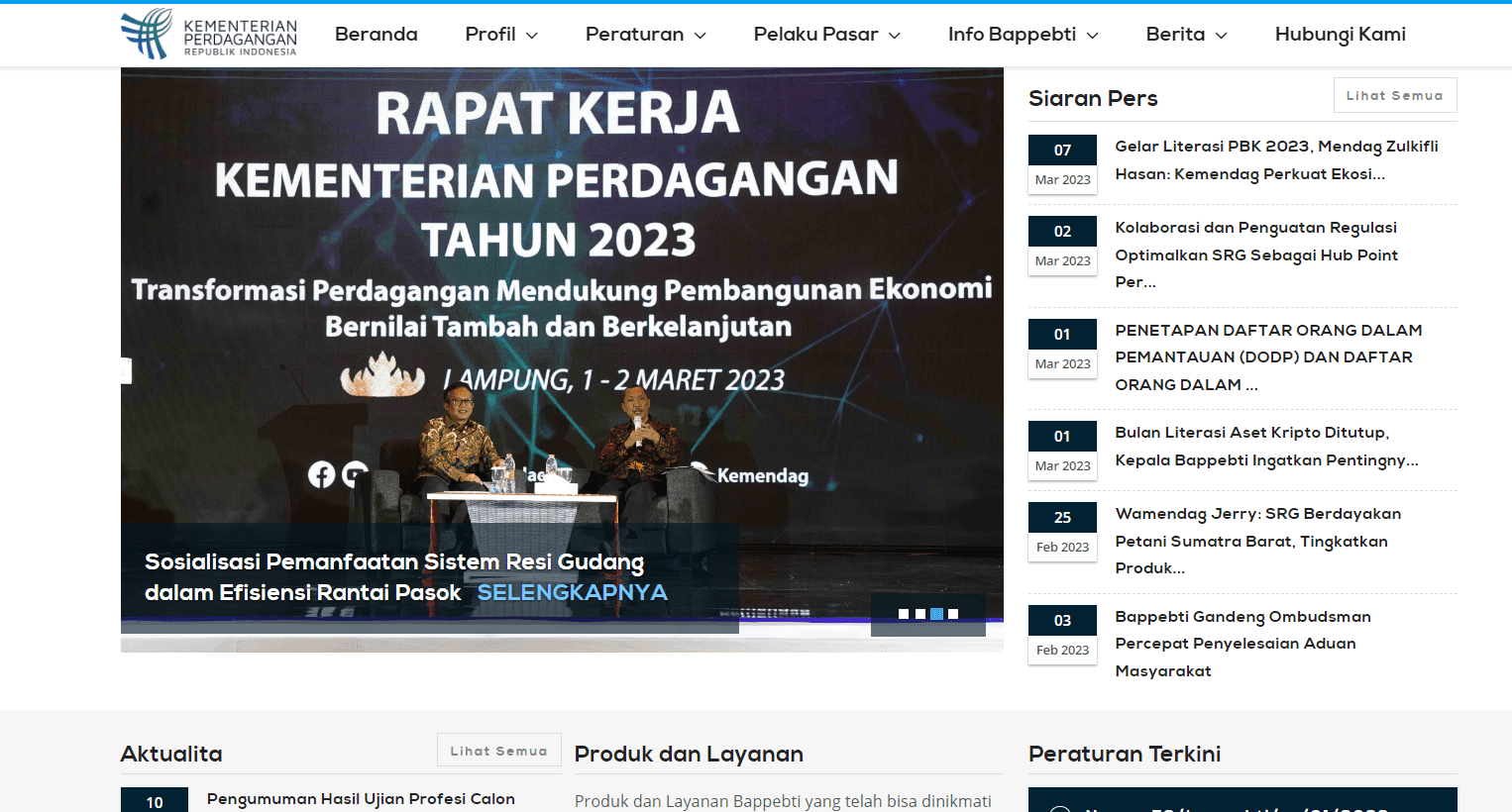1512x812 pixels.
Task: Click Lihat Semua beside Aktualita
Action: point(498,750)
